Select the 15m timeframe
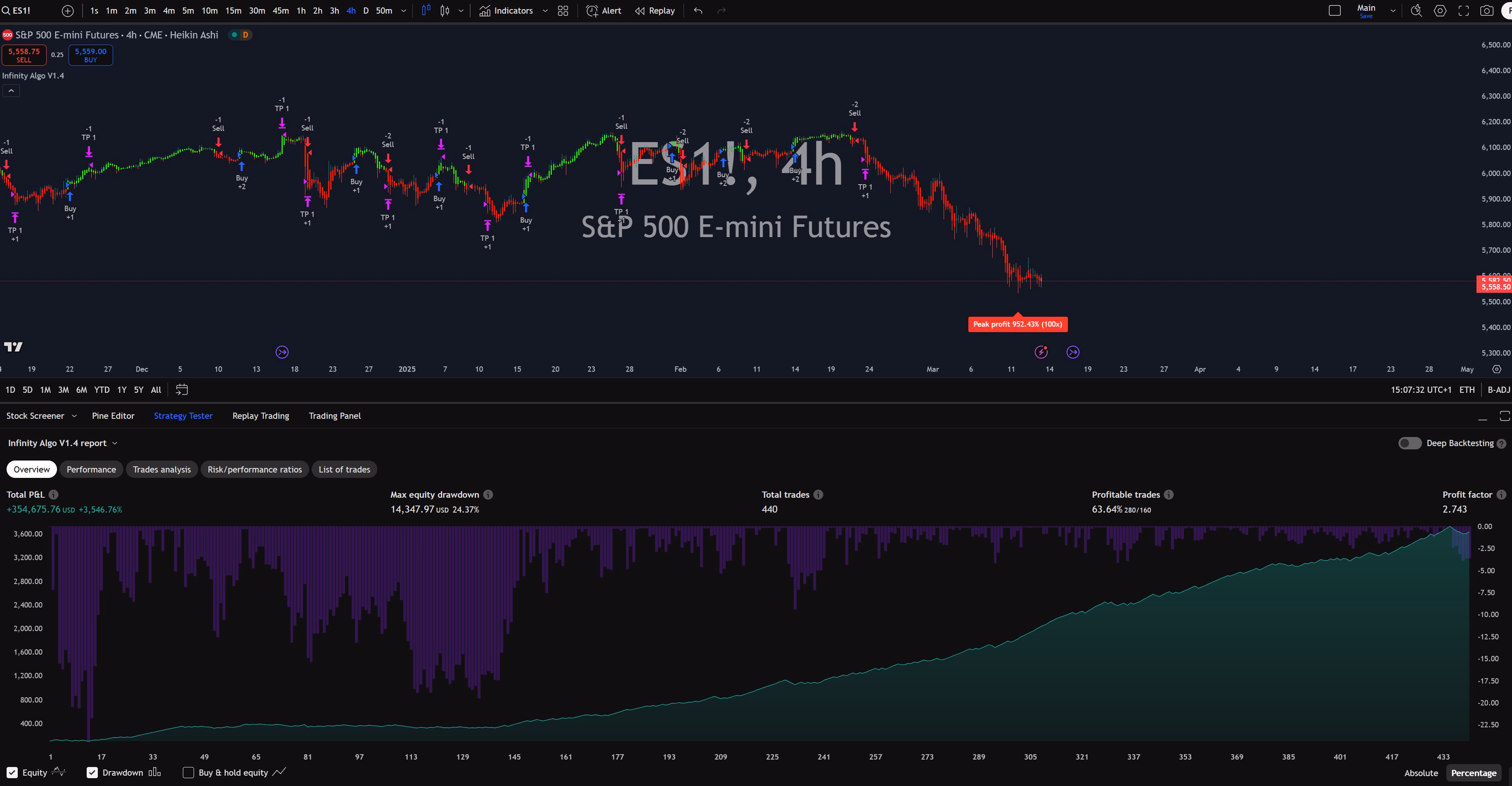 [x=233, y=11]
